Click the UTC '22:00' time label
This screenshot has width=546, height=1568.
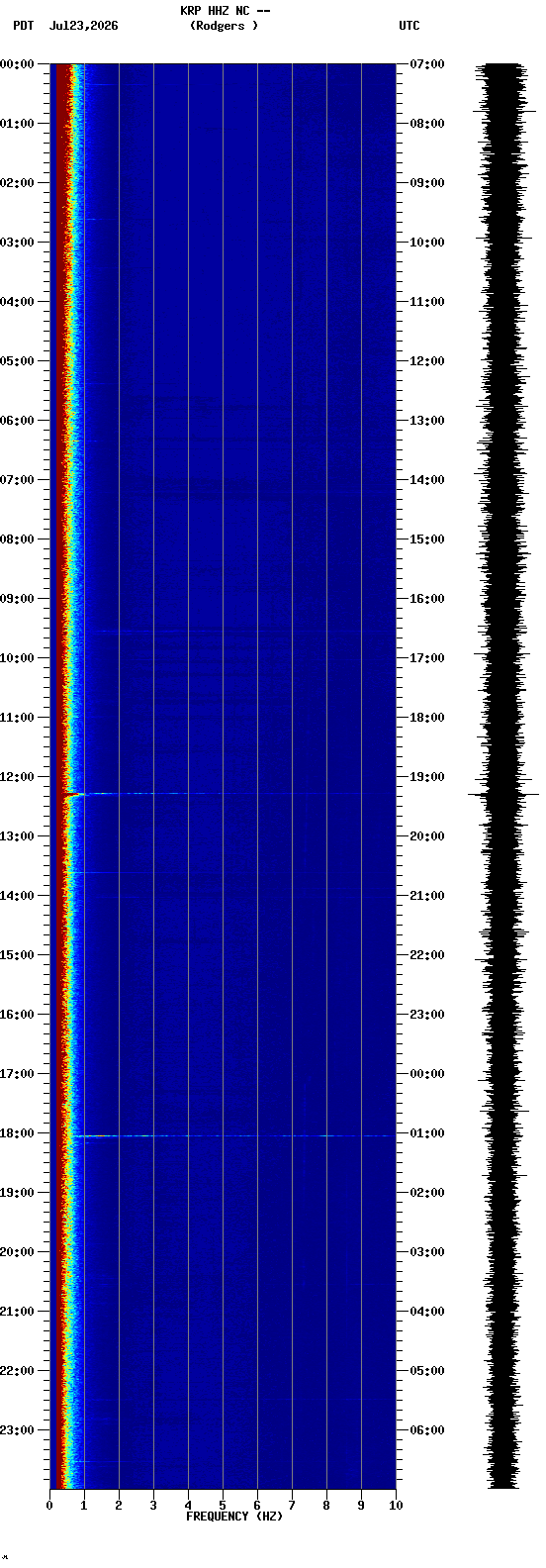pos(427,955)
